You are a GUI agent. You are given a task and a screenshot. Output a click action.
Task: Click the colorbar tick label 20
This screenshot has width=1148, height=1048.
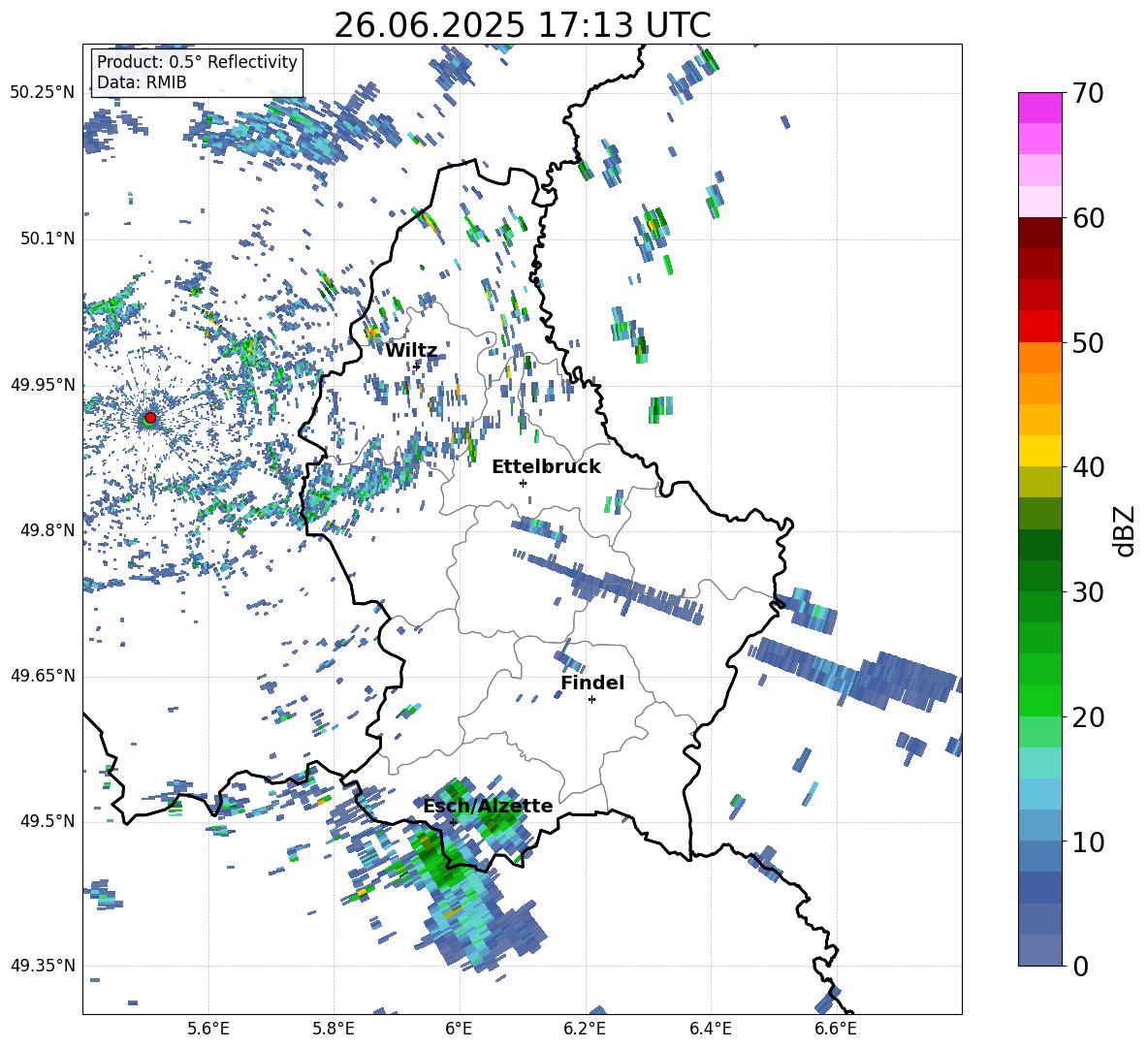pos(1088,717)
